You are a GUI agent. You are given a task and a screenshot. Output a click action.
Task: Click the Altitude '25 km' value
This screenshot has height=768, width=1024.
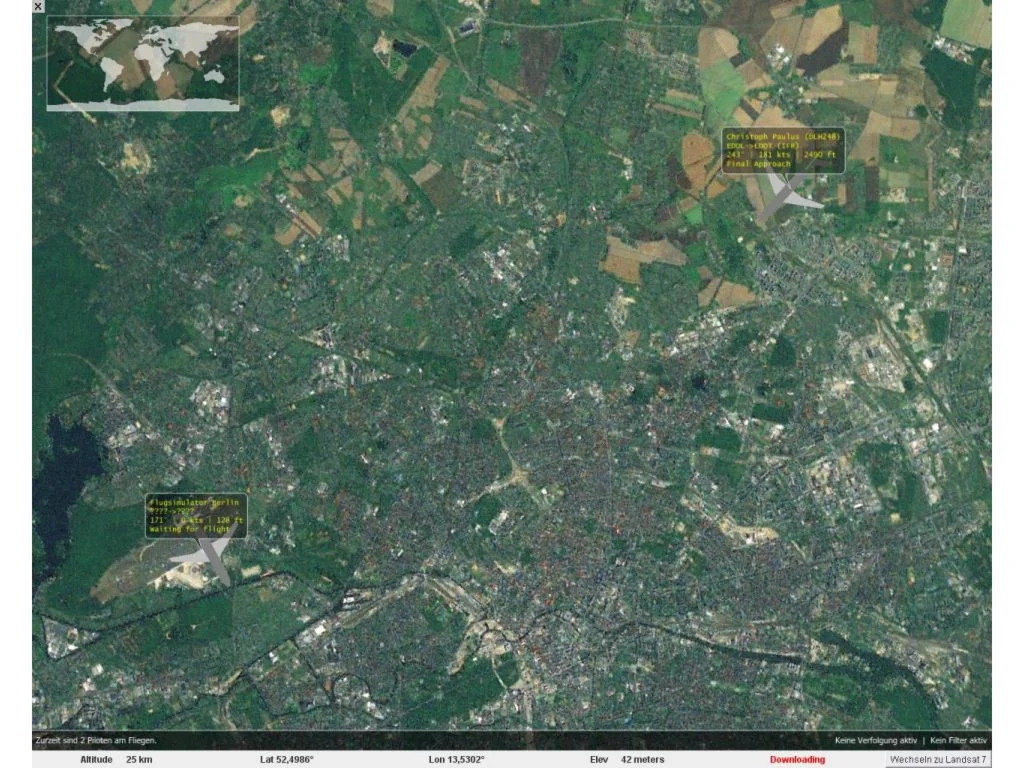tap(139, 760)
